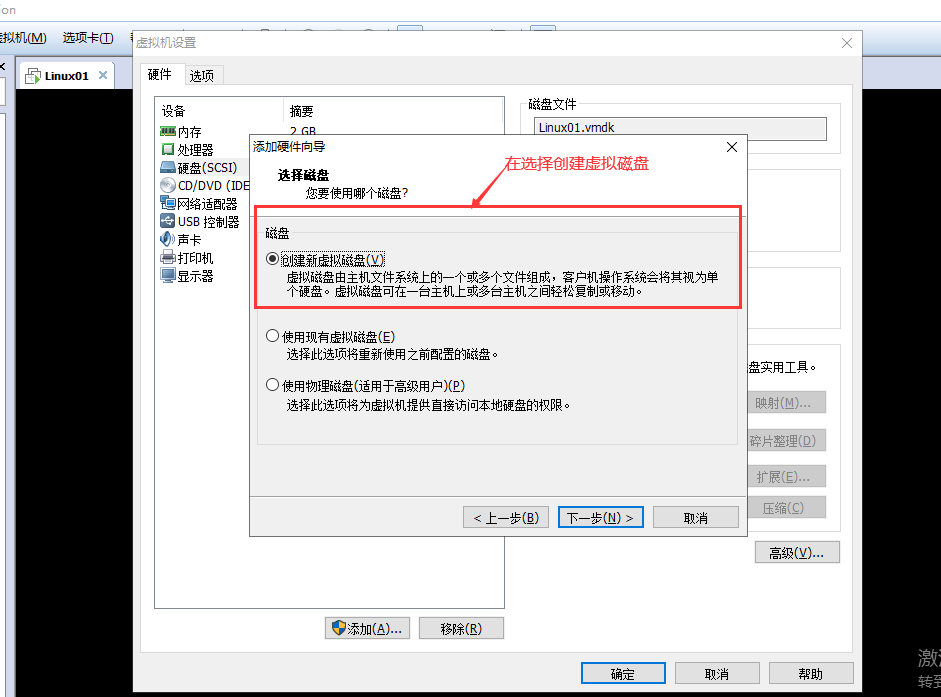
Task: Select the memory (内存) device icon
Action: (167, 131)
